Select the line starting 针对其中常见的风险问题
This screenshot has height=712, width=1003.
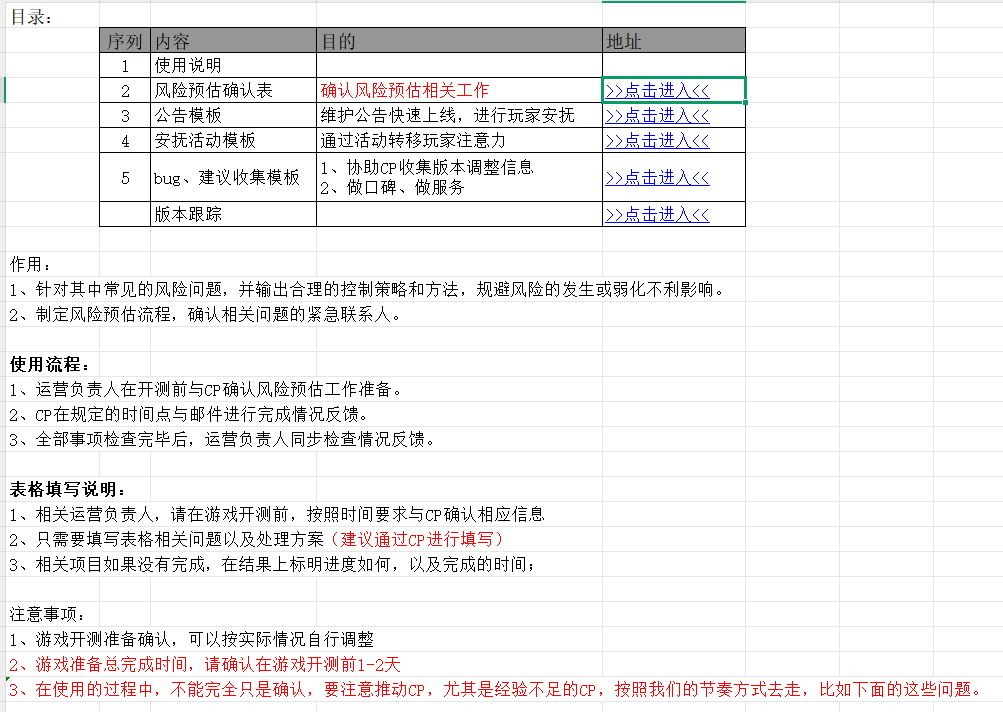pyautogui.click(x=368, y=290)
